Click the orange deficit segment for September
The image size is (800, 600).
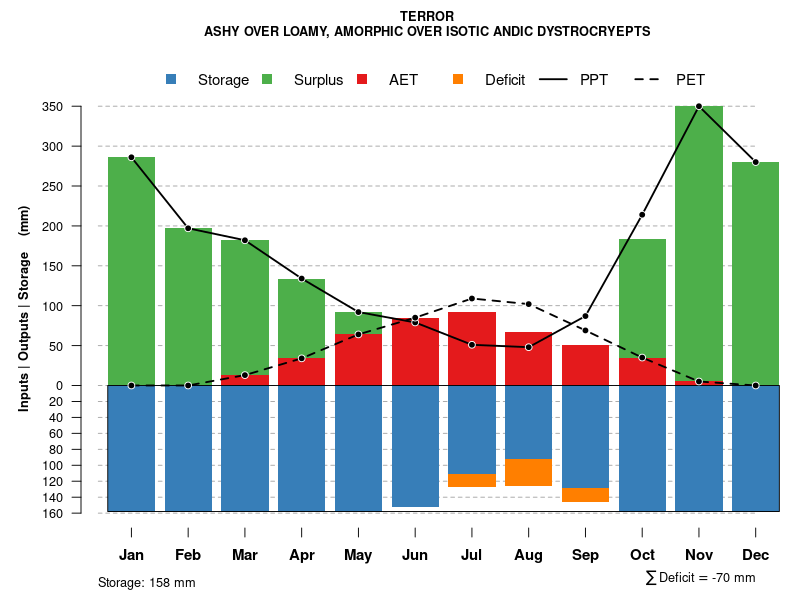[x=585, y=495]
